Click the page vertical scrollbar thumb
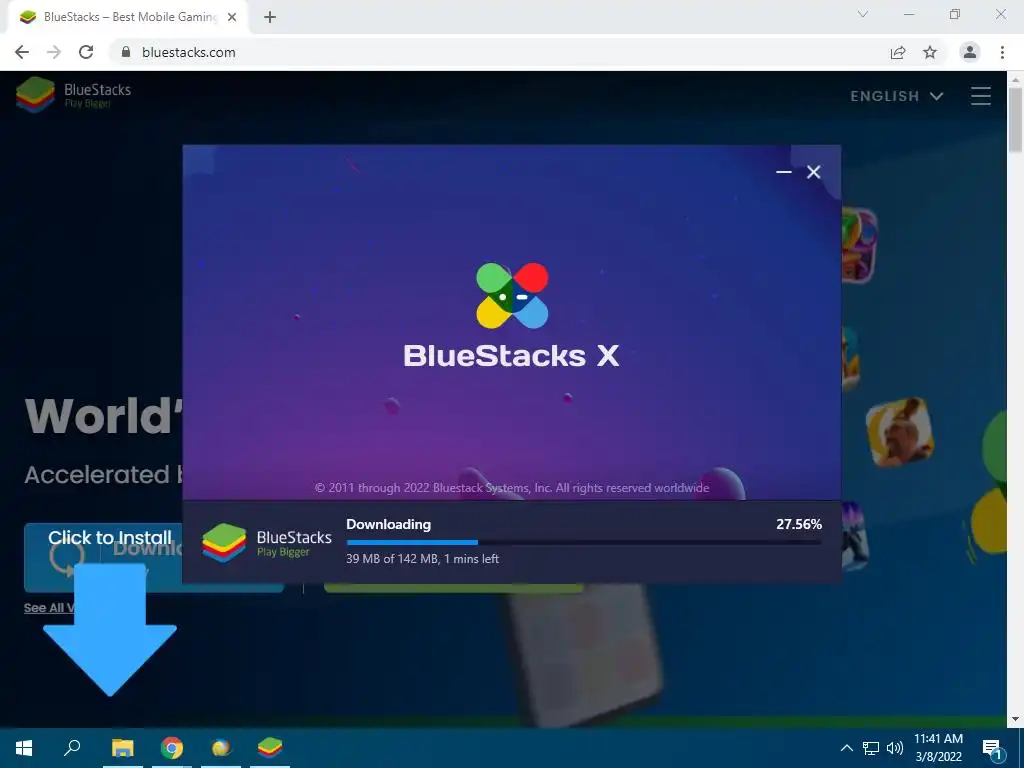1024x768 pixels. click(x=1016, y=121)
